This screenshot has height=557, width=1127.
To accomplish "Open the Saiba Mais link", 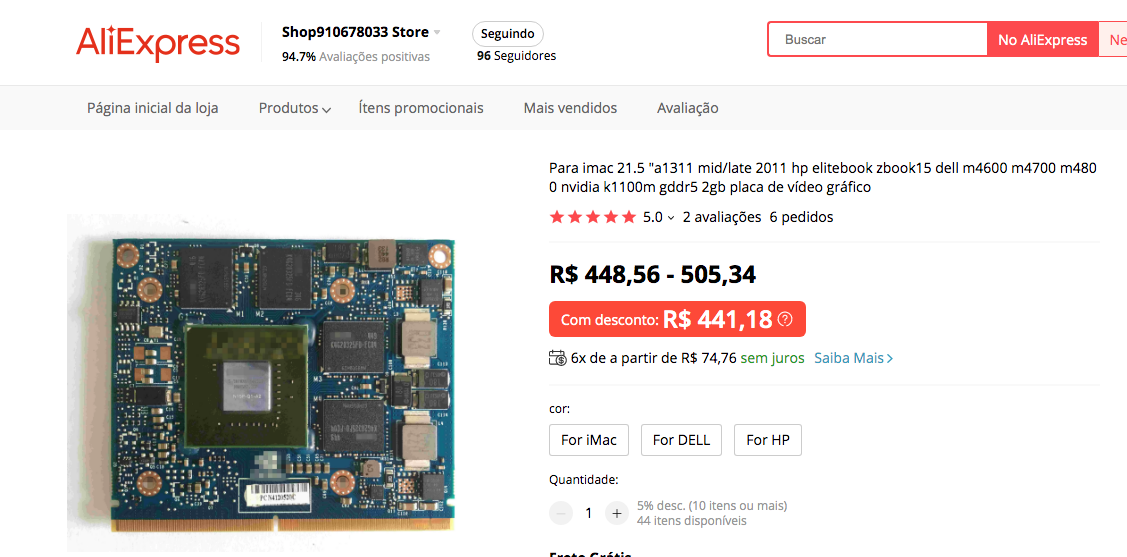I will [x=853, y=357].
